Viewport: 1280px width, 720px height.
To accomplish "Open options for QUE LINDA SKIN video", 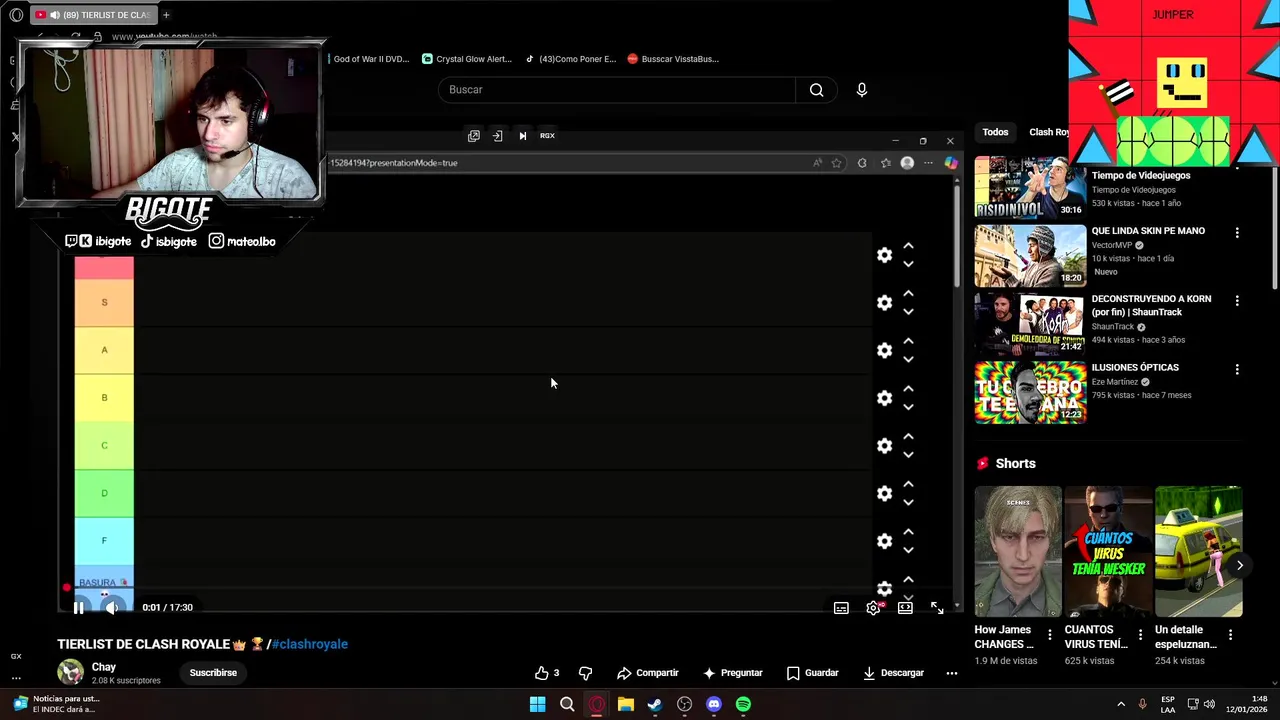I will click(x=1237, y=232).
